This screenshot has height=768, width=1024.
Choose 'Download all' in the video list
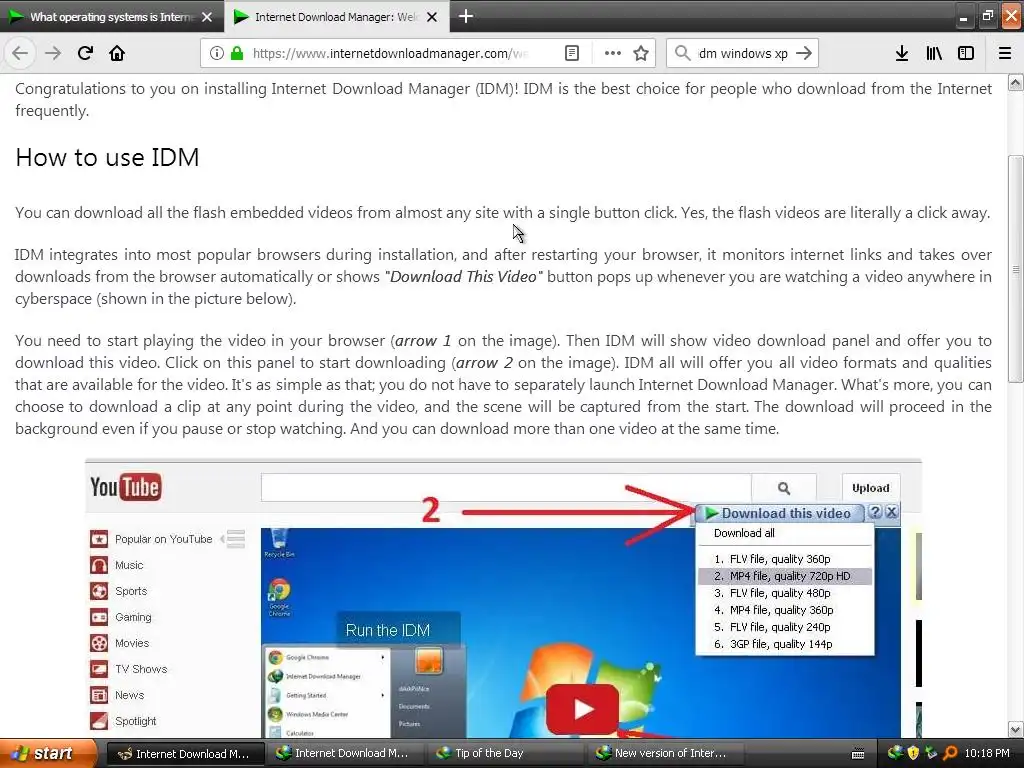click(744, 533)
